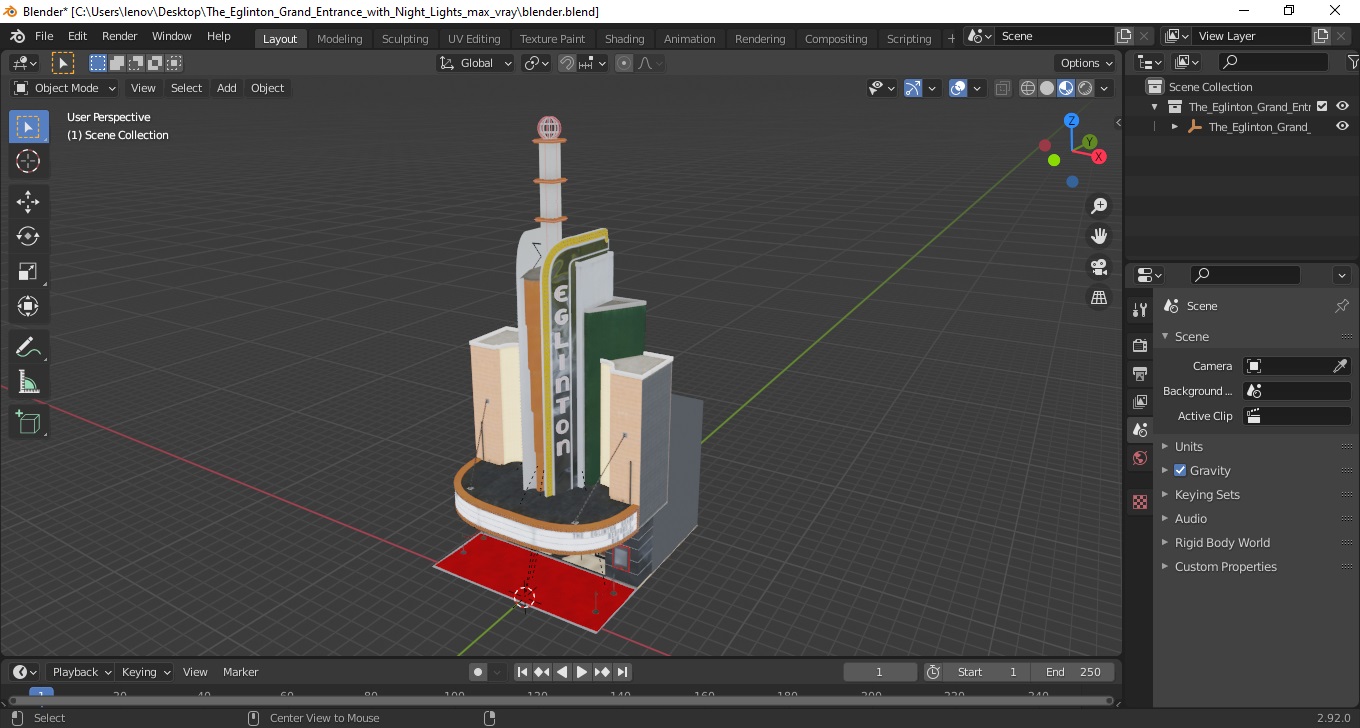Click the End frame 250 field

[1072, 672]
